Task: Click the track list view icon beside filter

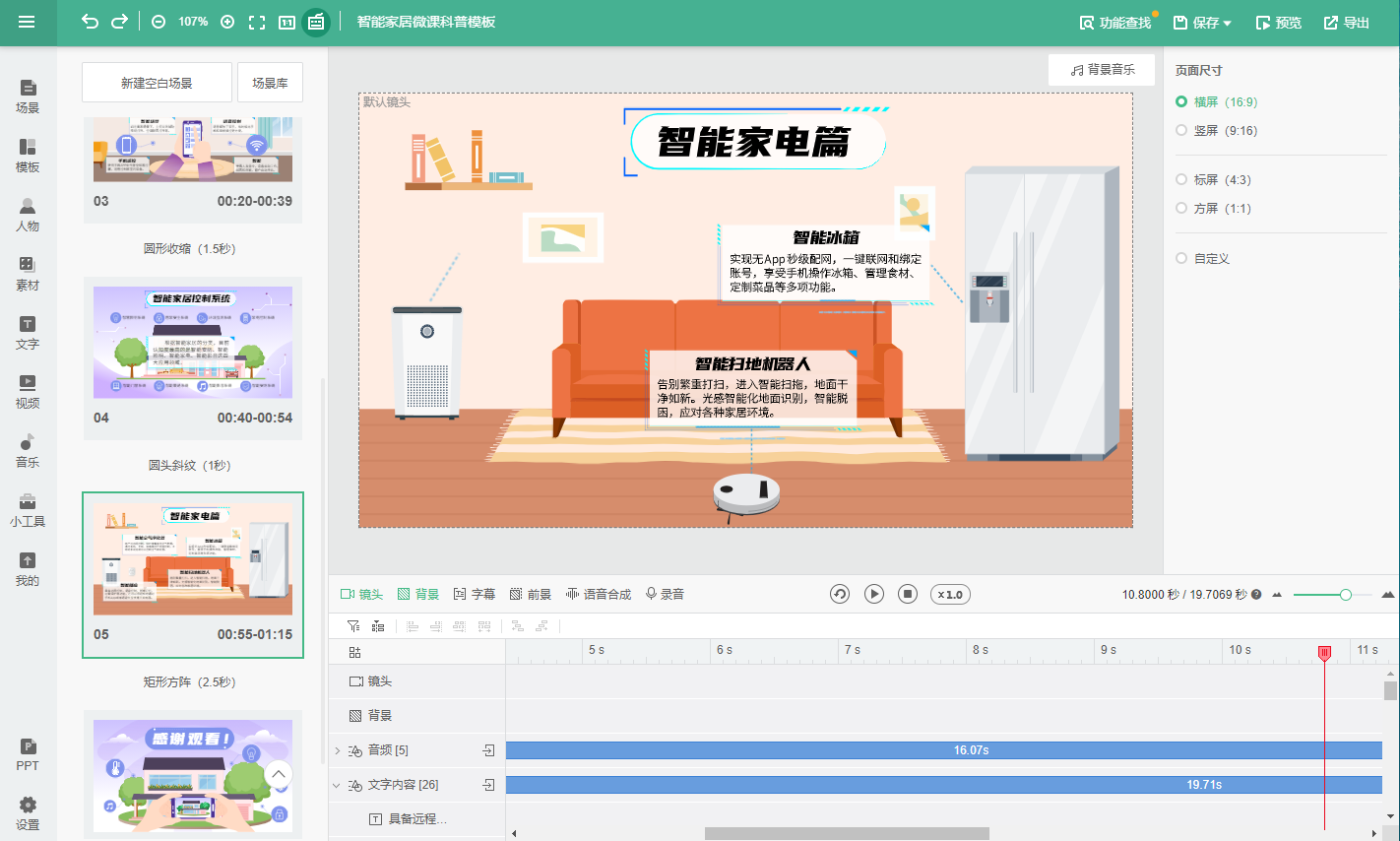Action: [x=378, y=626]
